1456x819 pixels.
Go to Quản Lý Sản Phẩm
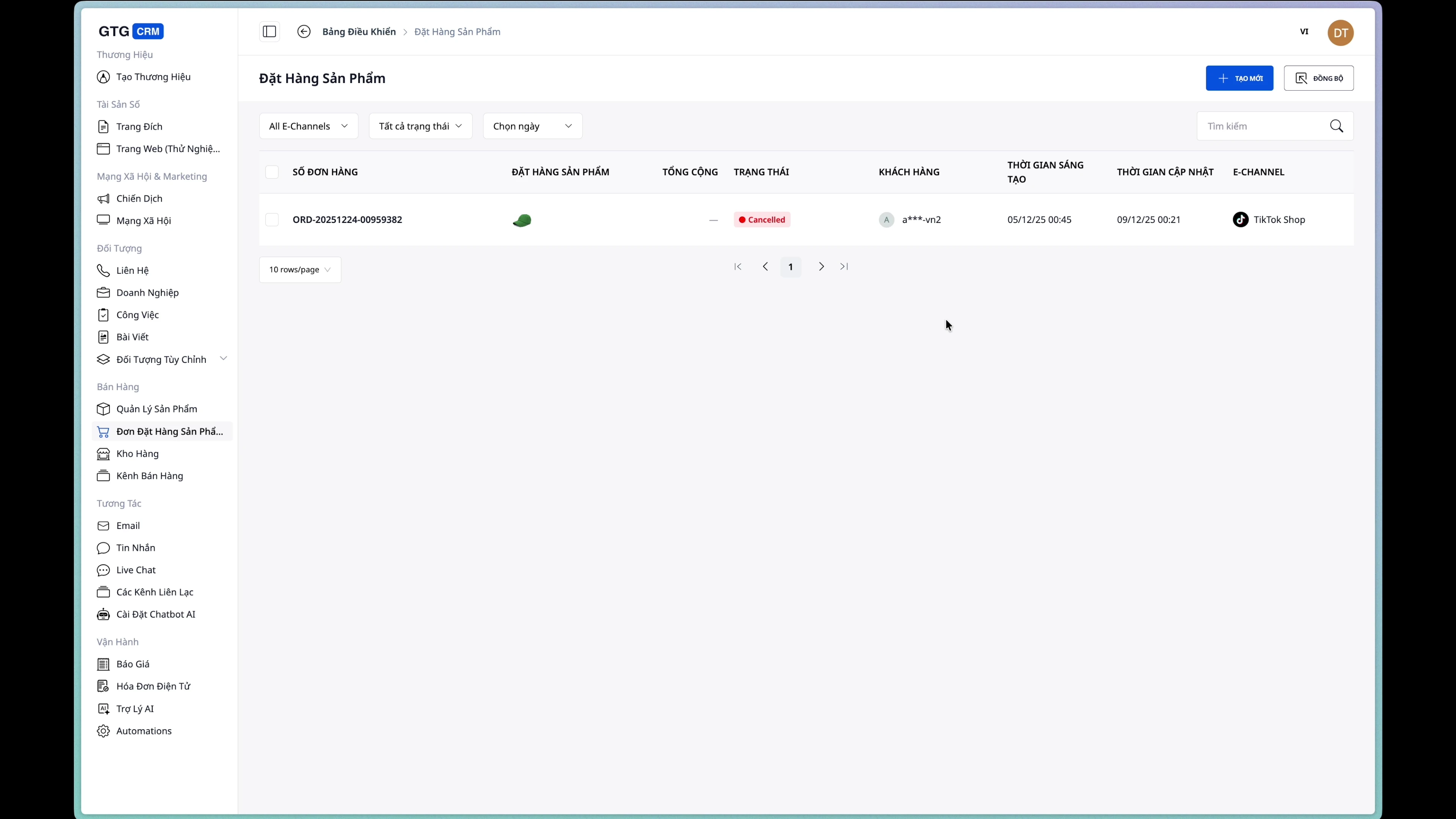157,409
